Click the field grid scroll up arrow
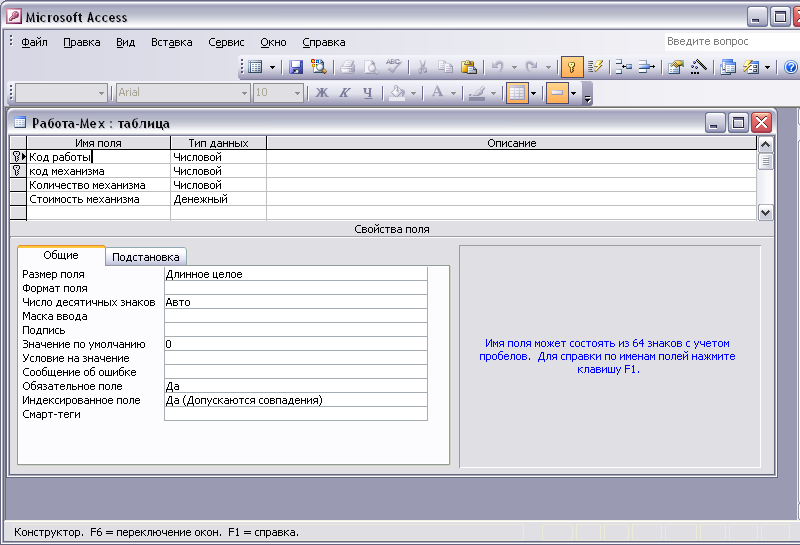The height and width of the screenshot is (545, 800). (x=765, y=144)
